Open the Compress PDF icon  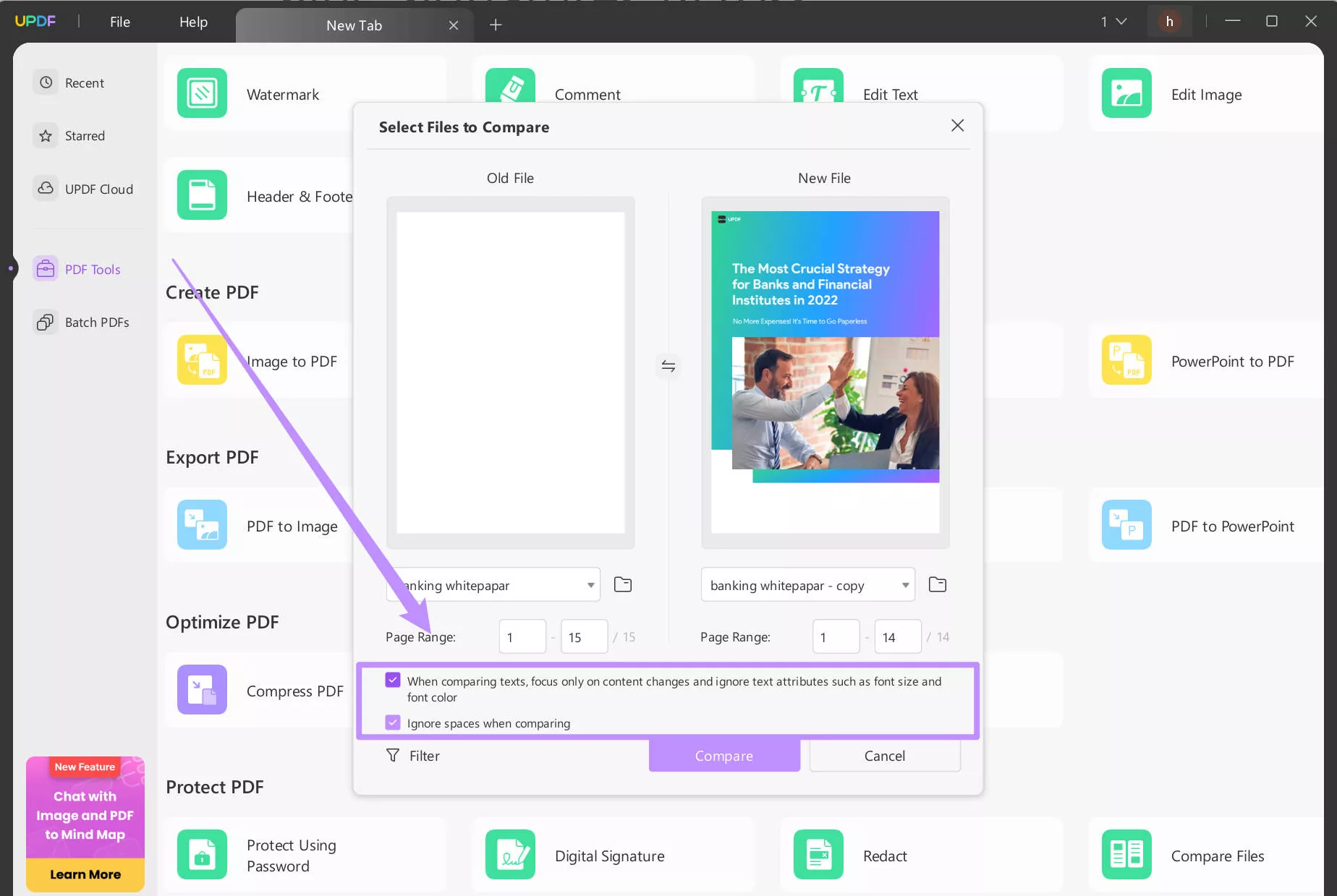(202, 690)
